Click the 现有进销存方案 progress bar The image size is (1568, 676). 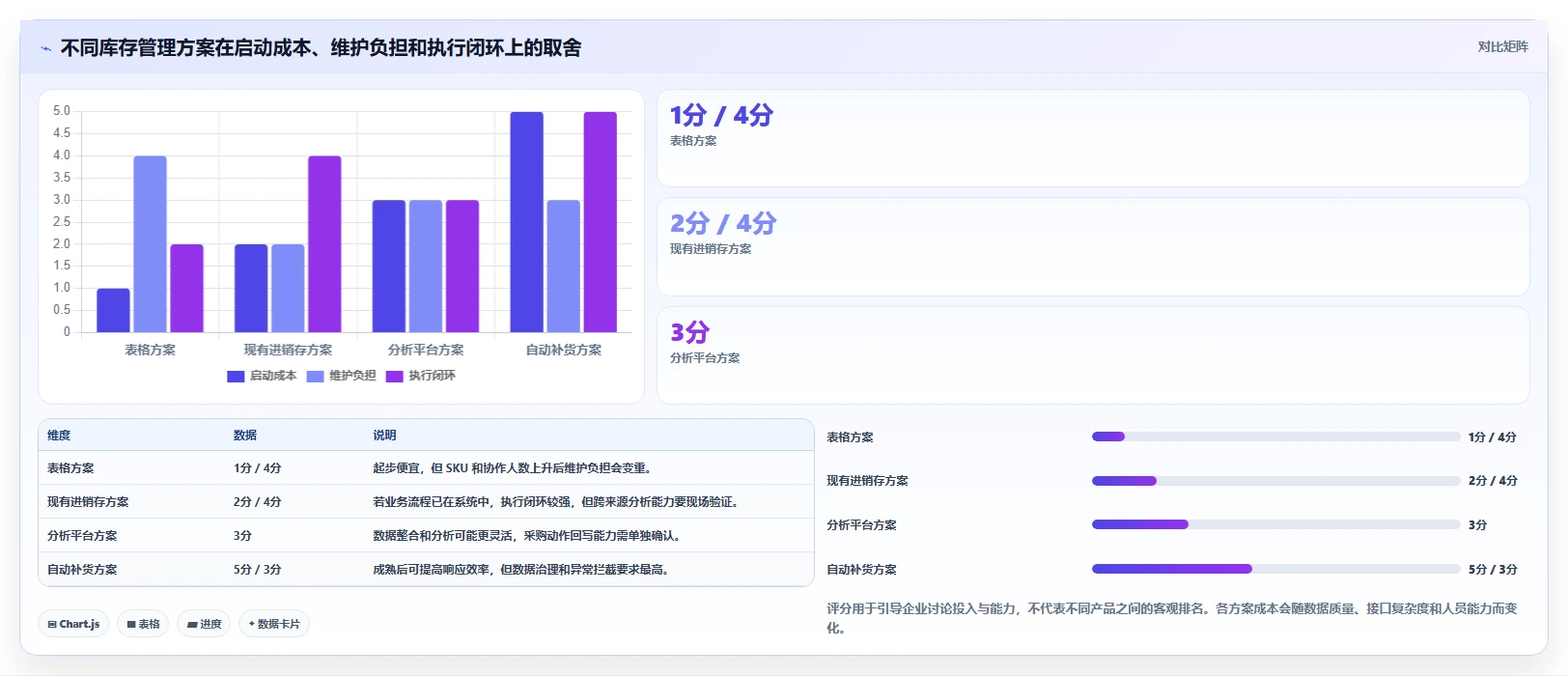1275,481
